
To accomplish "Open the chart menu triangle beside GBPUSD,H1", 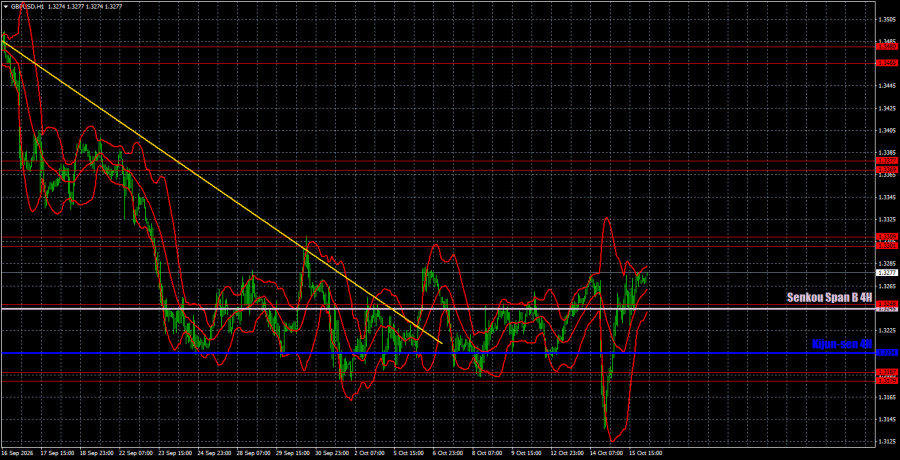I will pyautogui.click(x=6, y=6).
